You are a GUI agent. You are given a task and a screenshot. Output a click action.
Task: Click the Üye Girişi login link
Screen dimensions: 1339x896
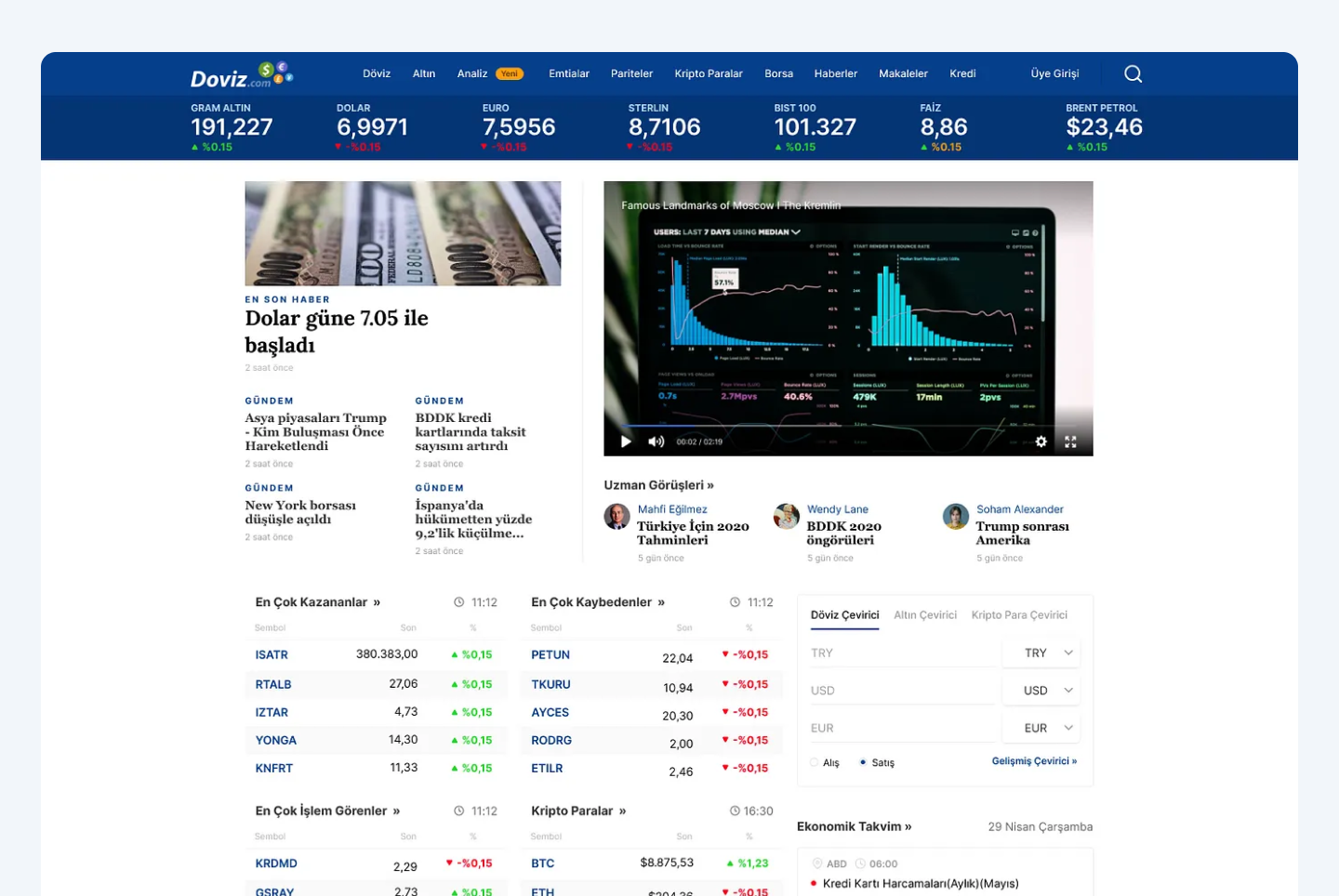1054,74
